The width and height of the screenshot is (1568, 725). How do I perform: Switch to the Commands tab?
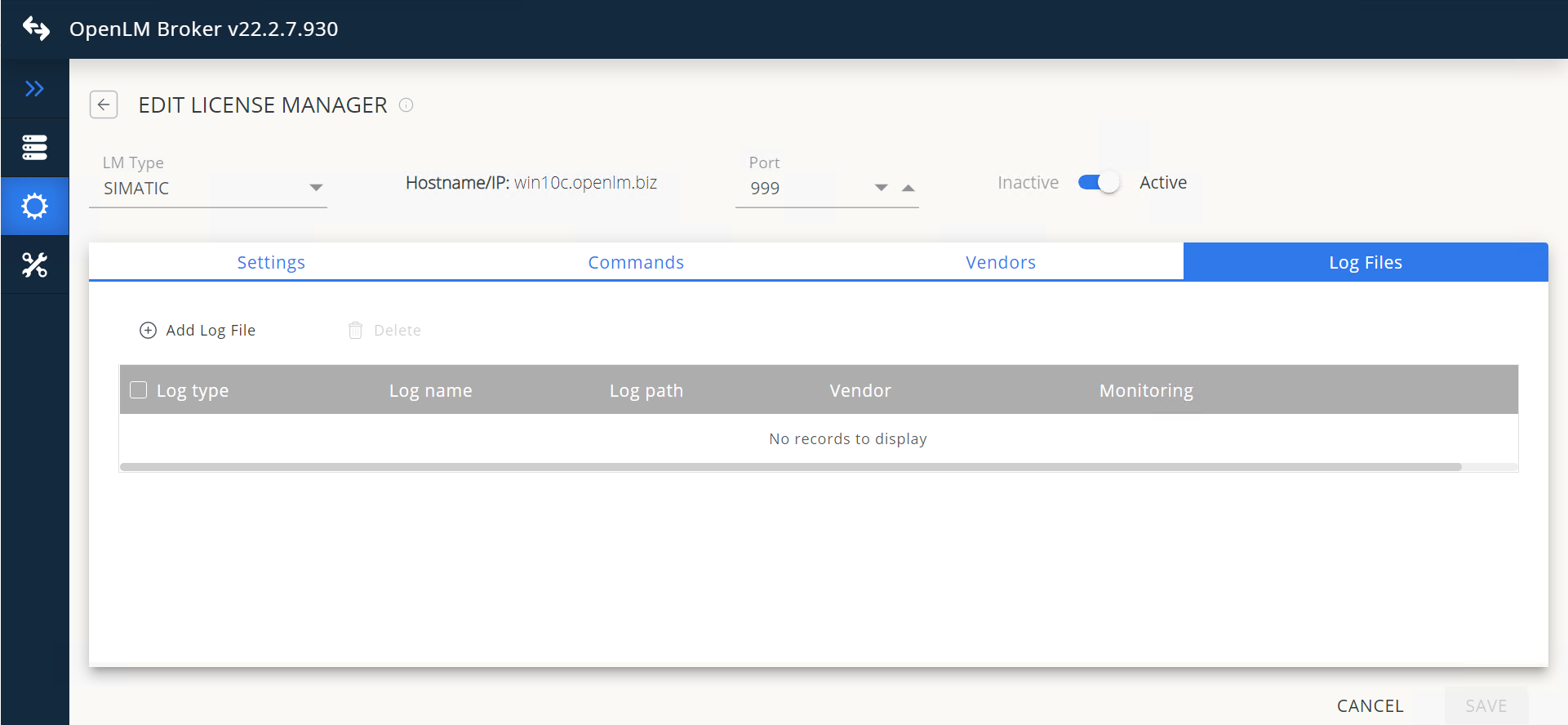click(x=636, y=262)
